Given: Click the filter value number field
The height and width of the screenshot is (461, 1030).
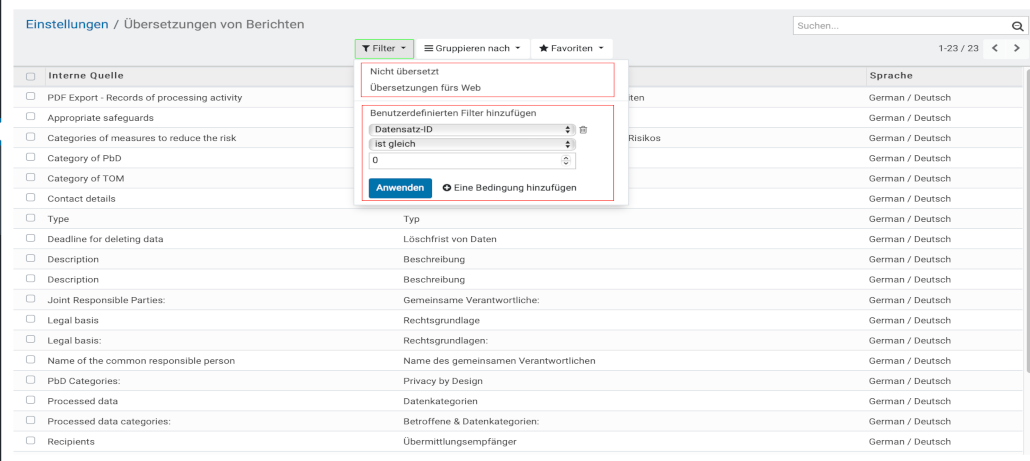Looking at the screenshot, I should pyautogui.click(x=466, y=160).
